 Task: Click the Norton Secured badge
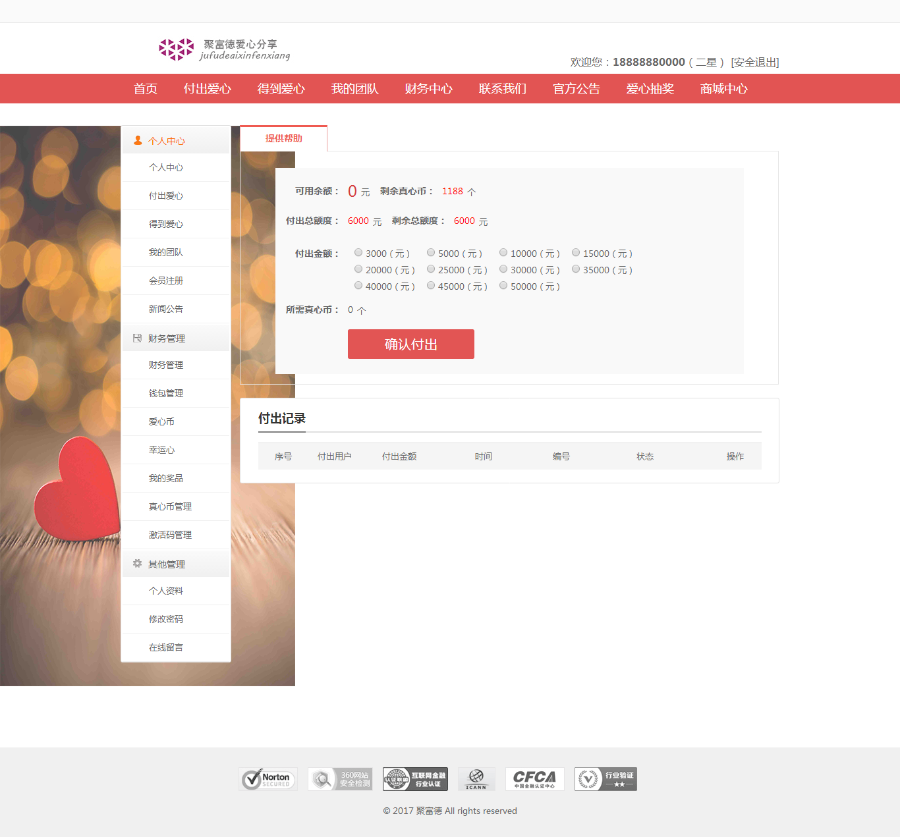(268, 779)
